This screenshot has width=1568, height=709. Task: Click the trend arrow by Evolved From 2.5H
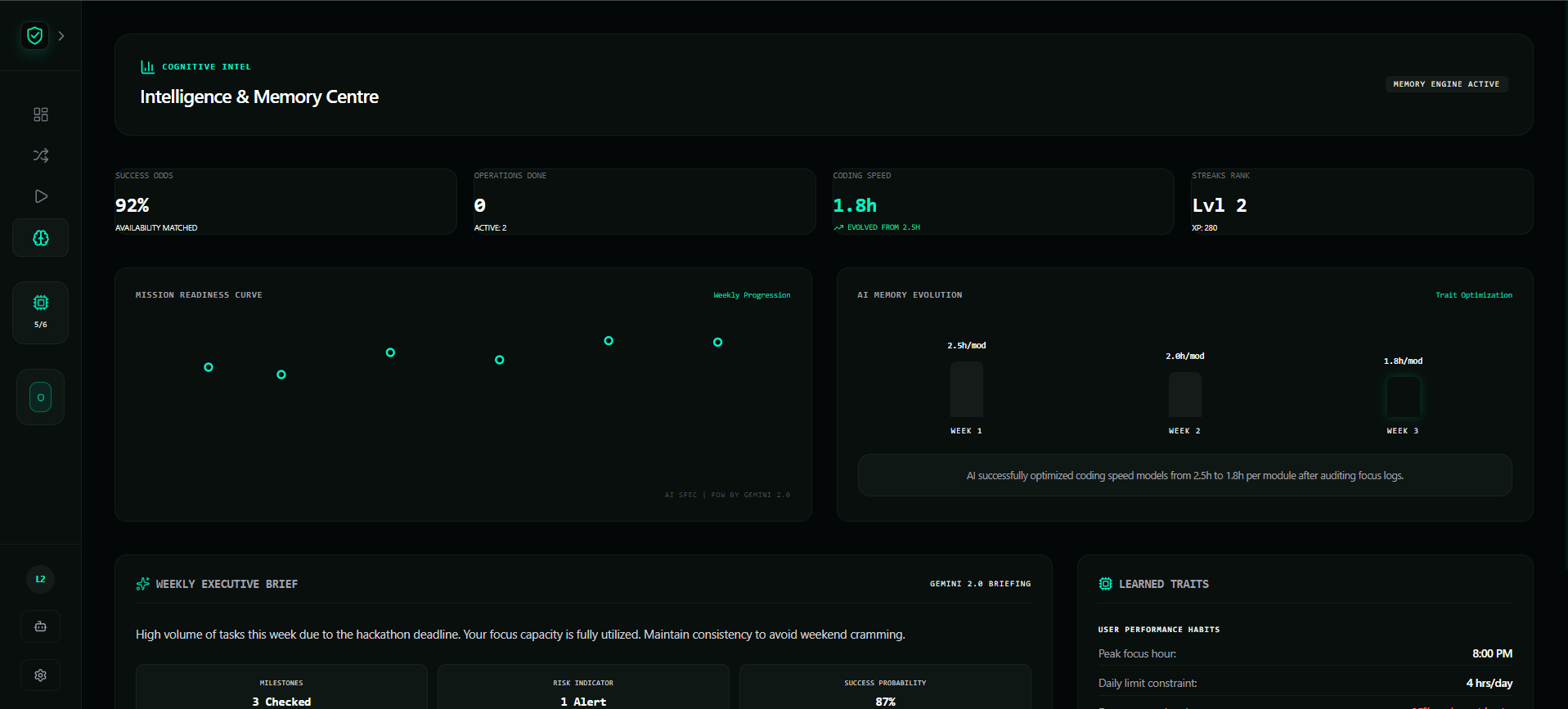click(838, 227)
